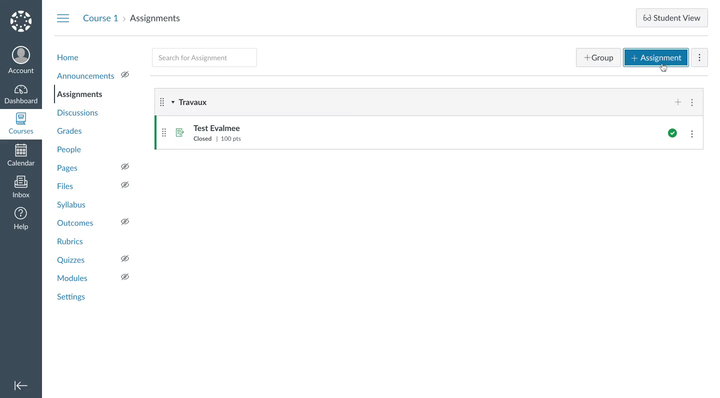Click the 100 pts label
The image size is (720, 398).
231,139
